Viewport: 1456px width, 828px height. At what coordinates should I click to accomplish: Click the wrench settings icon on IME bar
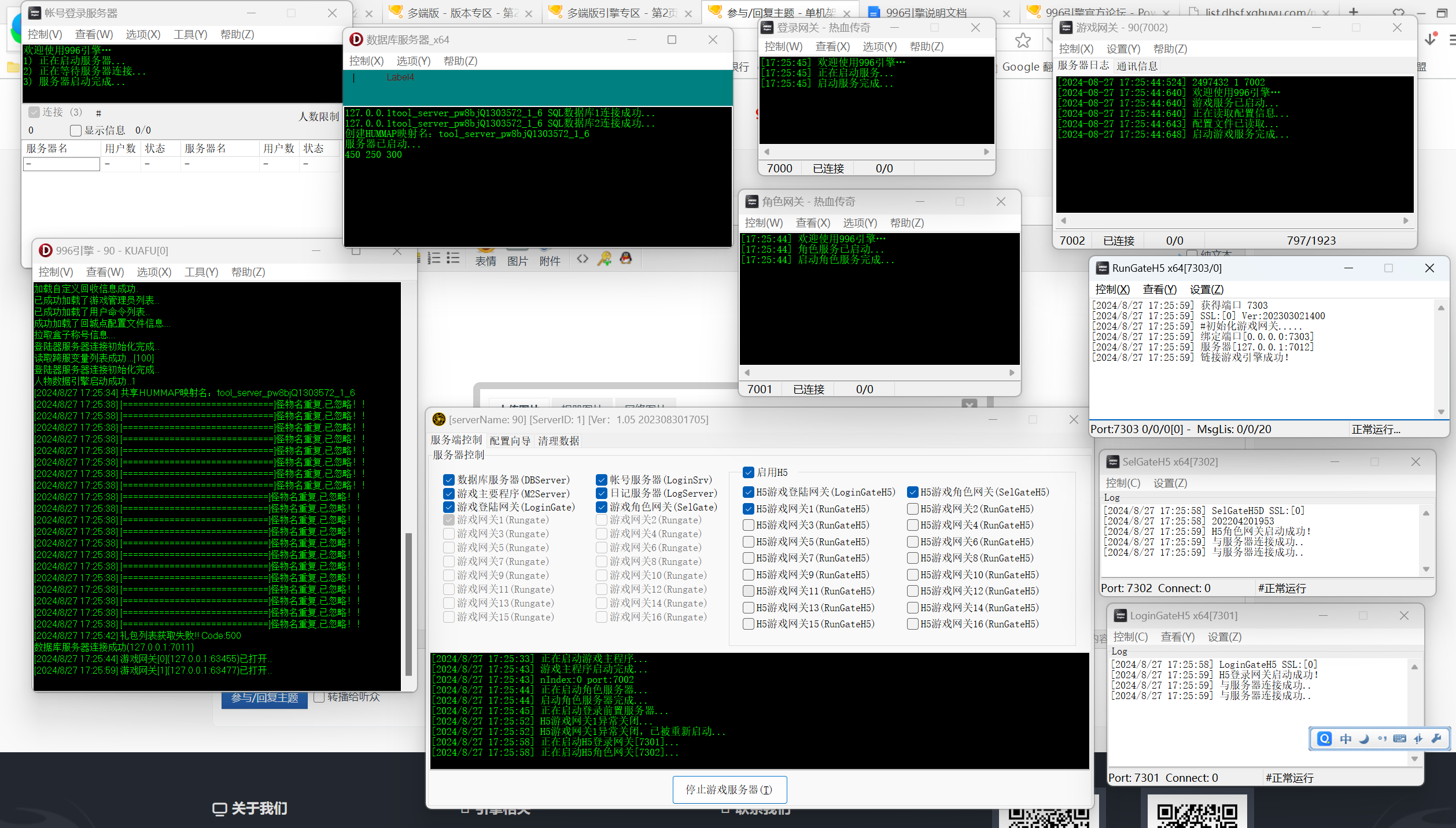[x=1436, y=738]
